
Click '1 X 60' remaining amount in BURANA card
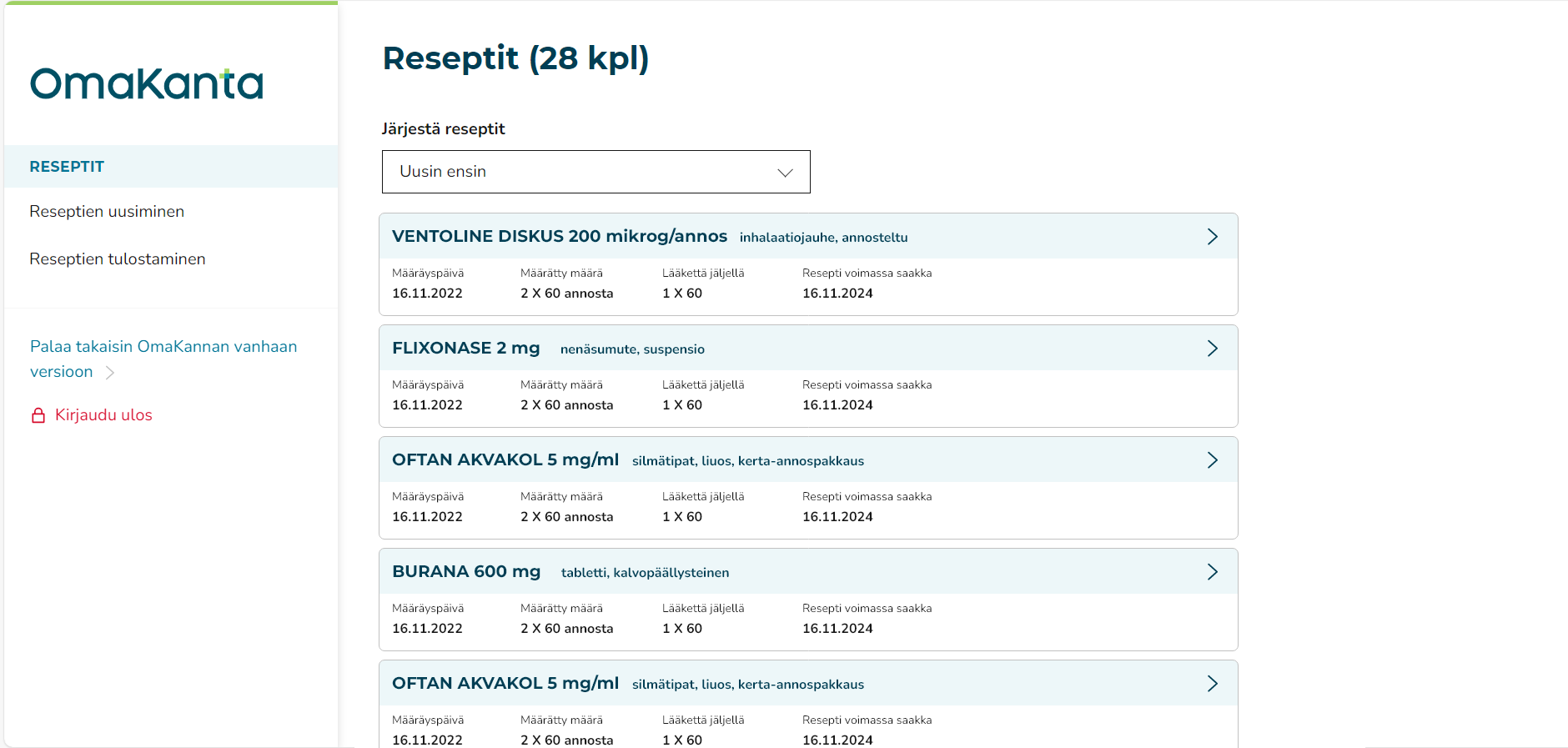coord(682,629)
